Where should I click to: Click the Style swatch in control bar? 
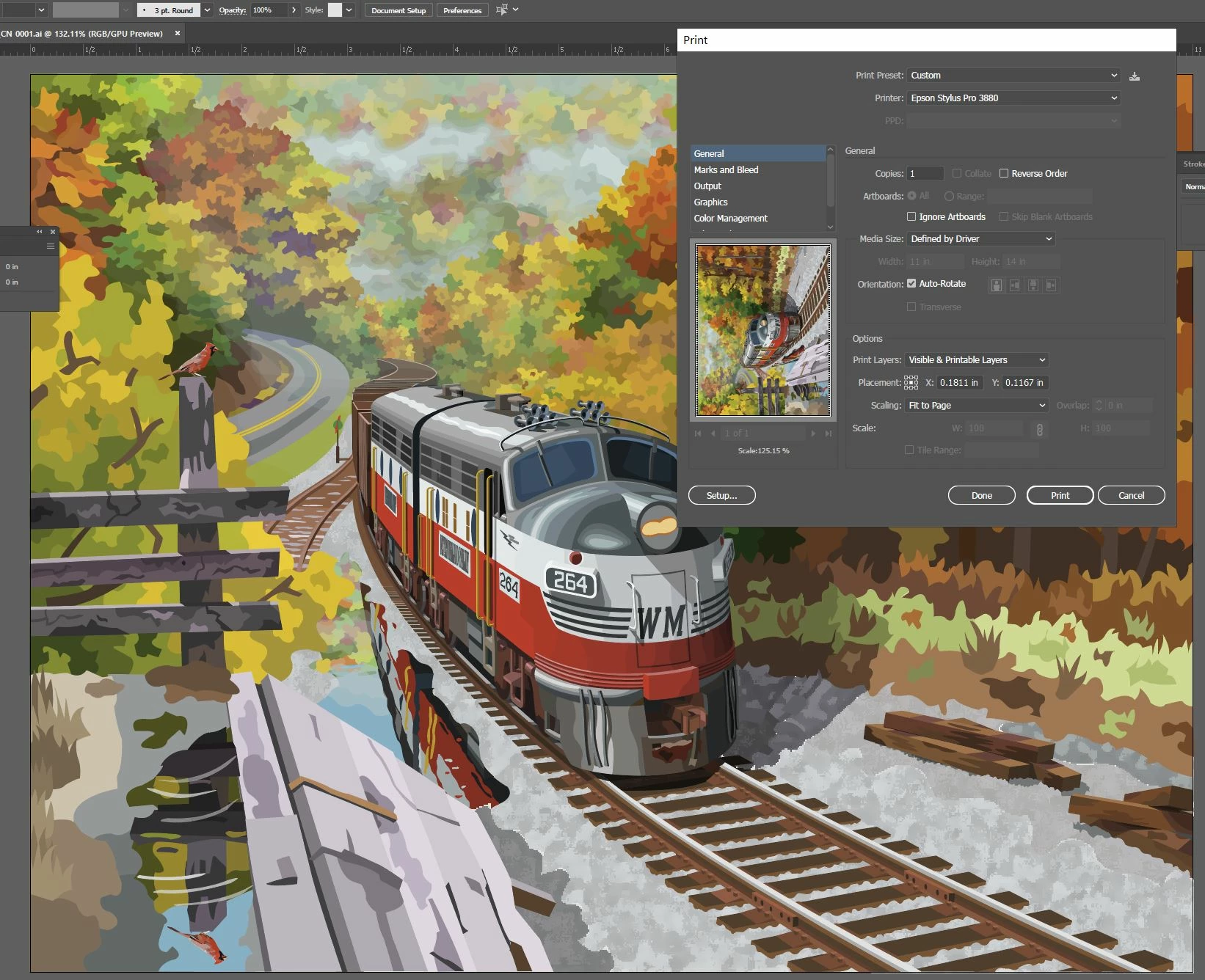[335, 10]
